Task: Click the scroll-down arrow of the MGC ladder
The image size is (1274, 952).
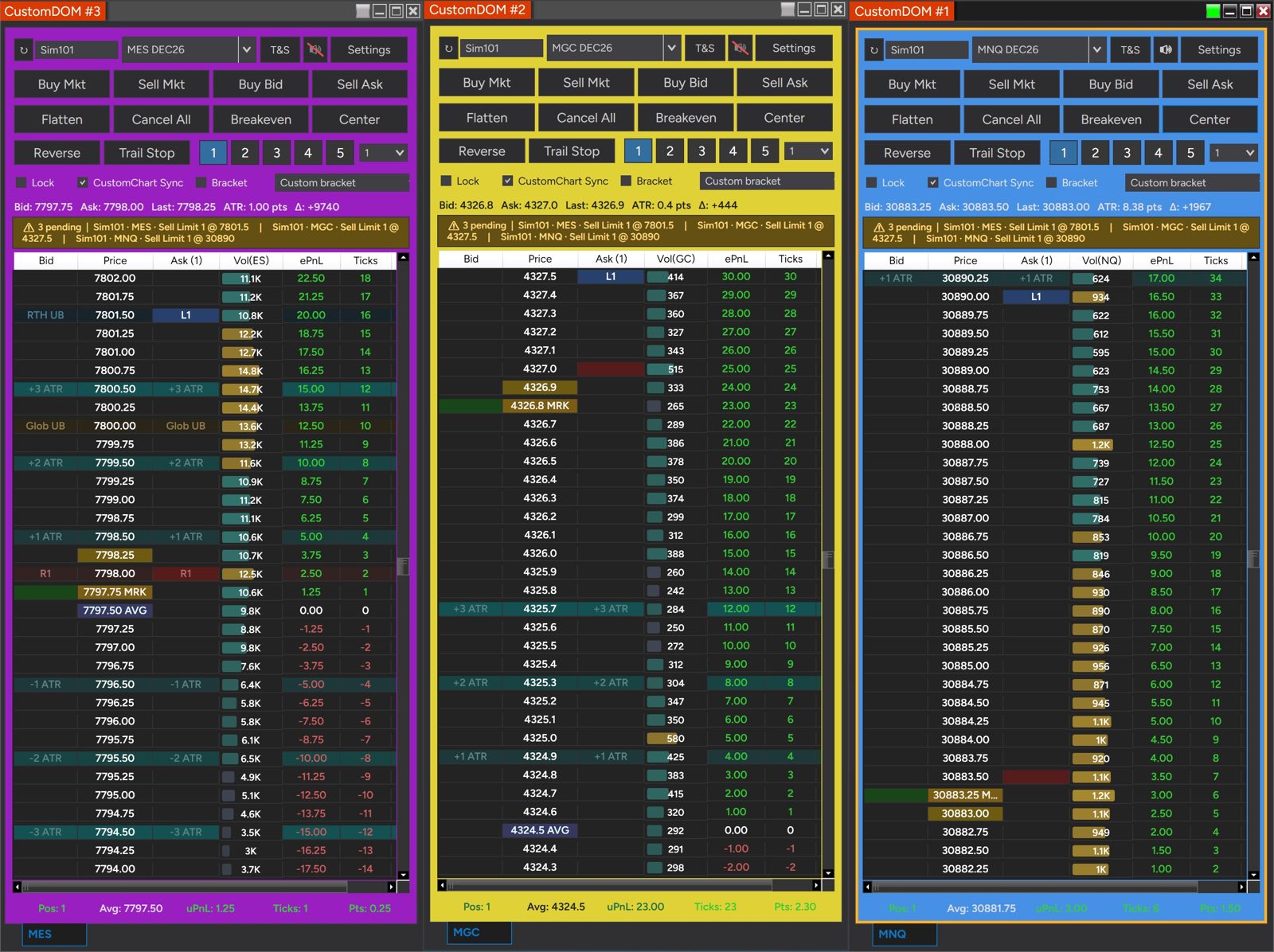Action: [x=829, y=873]
